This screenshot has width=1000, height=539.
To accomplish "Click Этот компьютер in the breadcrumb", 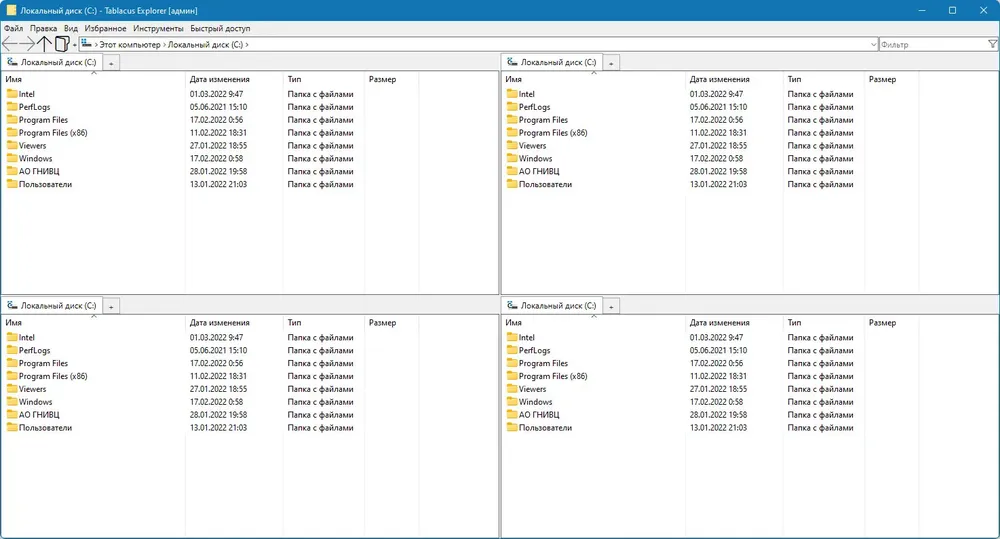I will pyautogui.click(x=130, y=45).
